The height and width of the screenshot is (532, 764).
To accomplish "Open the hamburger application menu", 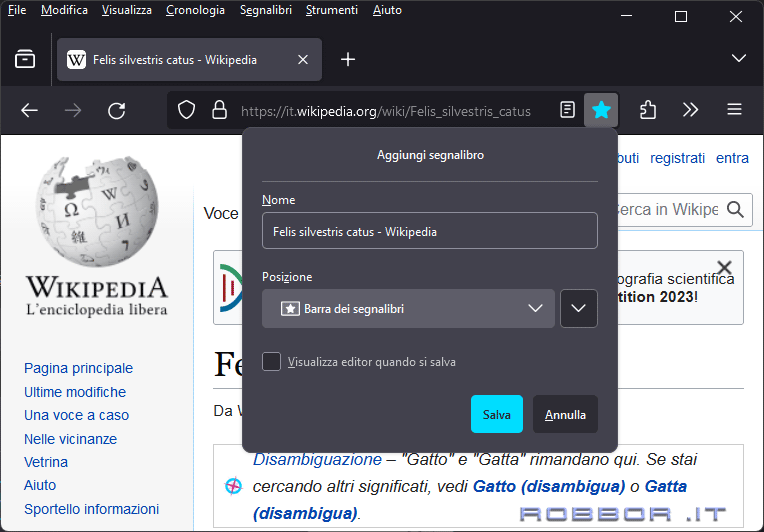I will coord(734,110).
